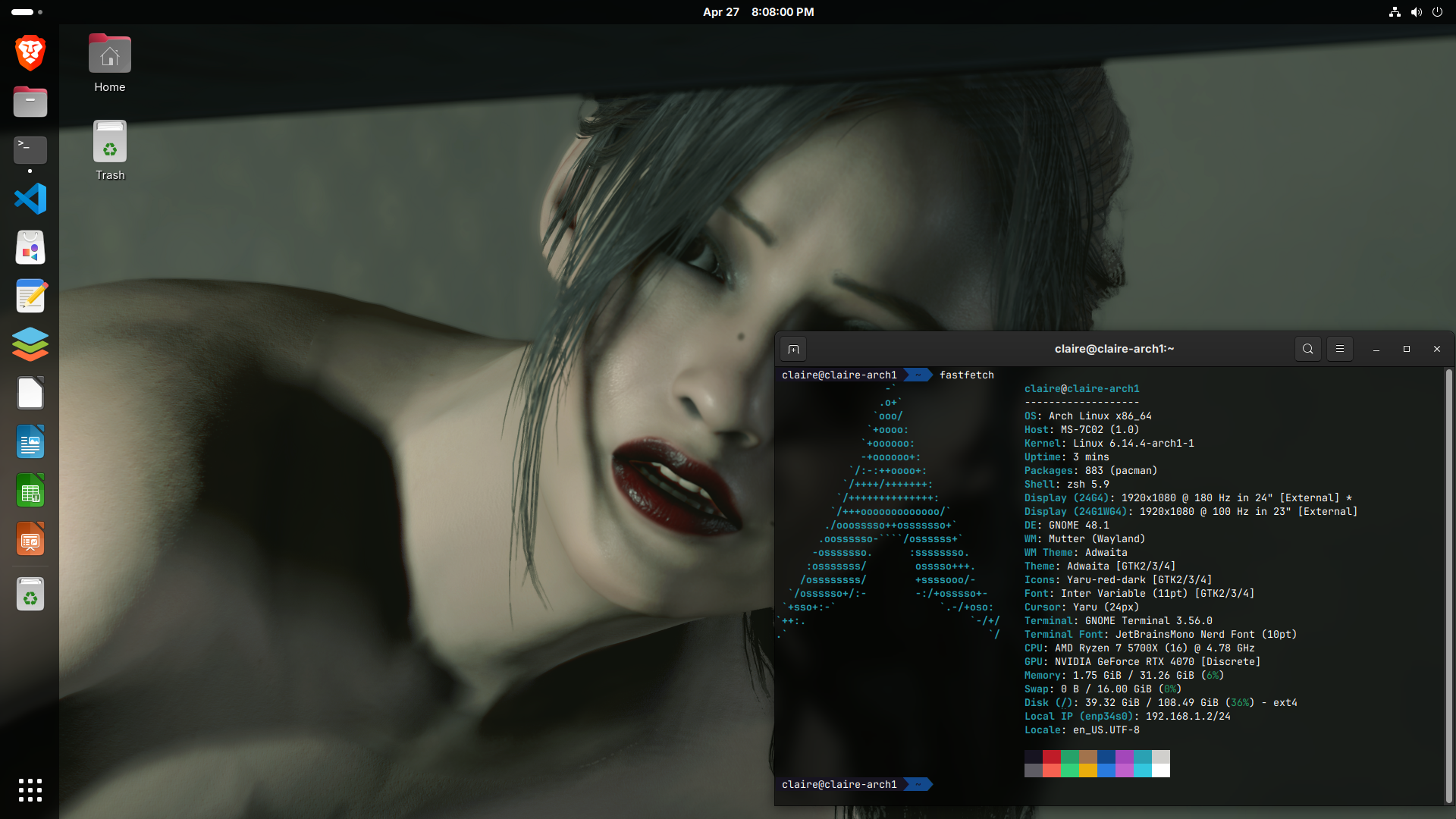The height and width of the screenshot is (819, 1456).
Task: Minimize the terminal window
Action: pyautogui.click(x=1376, y=349)
